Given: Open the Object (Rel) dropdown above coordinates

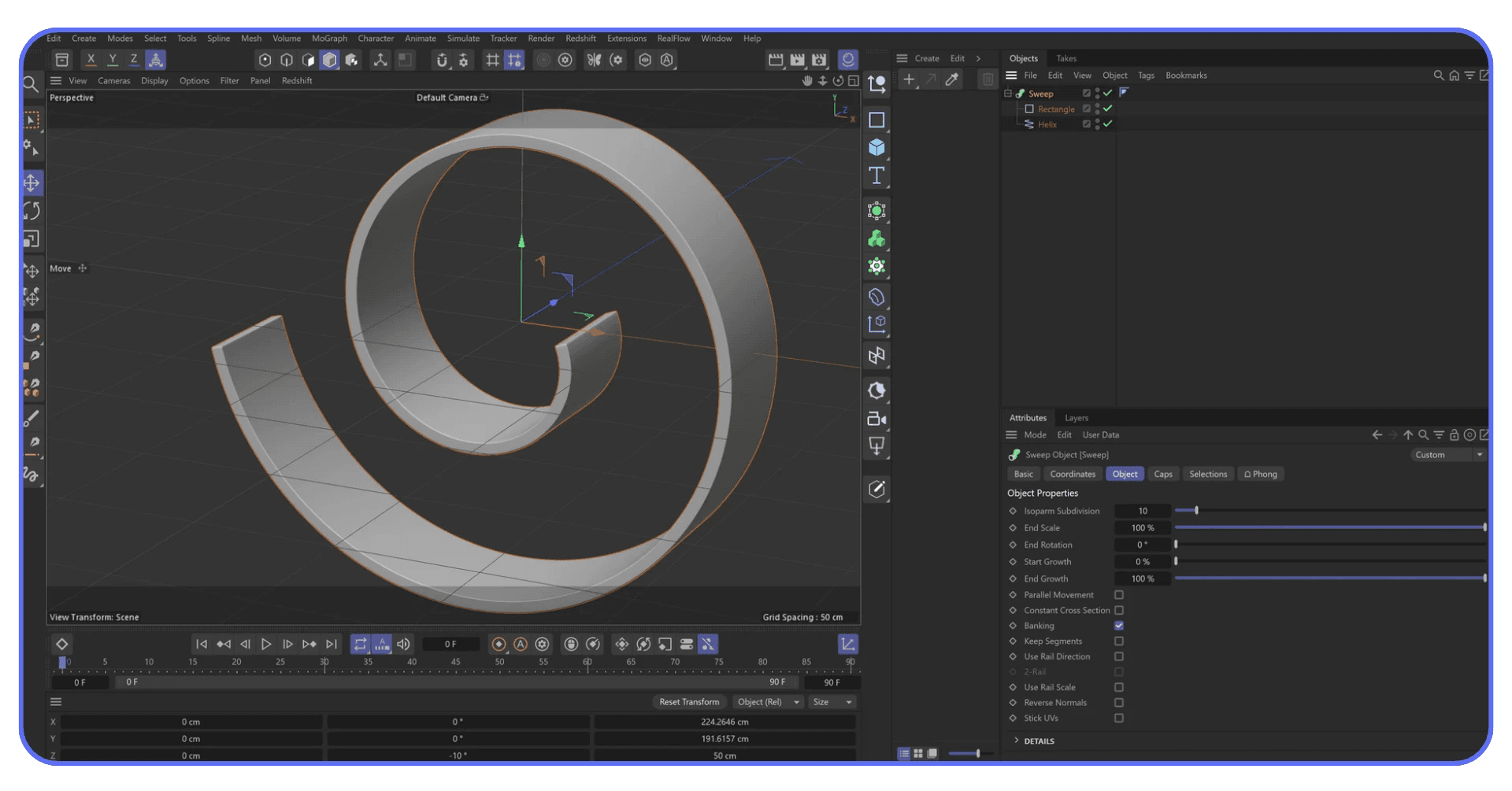Looking at the screenshot, I should point(768,701).
